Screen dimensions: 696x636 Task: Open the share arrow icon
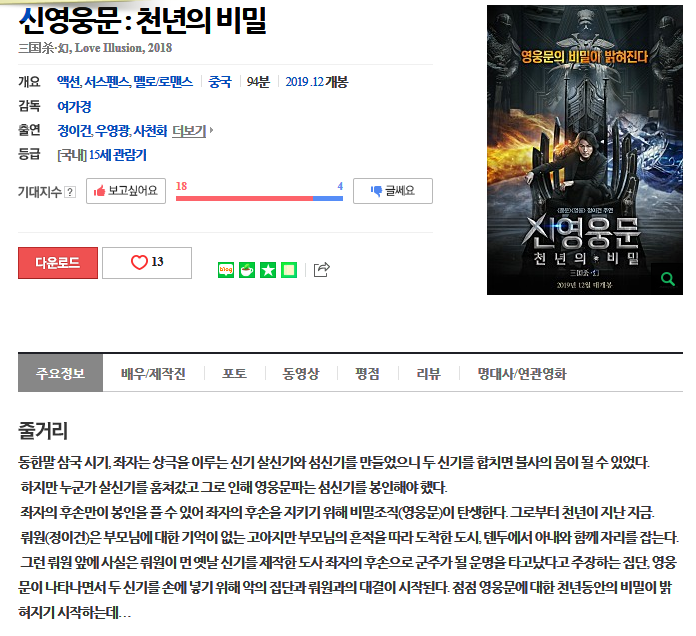tap(321, 269)
